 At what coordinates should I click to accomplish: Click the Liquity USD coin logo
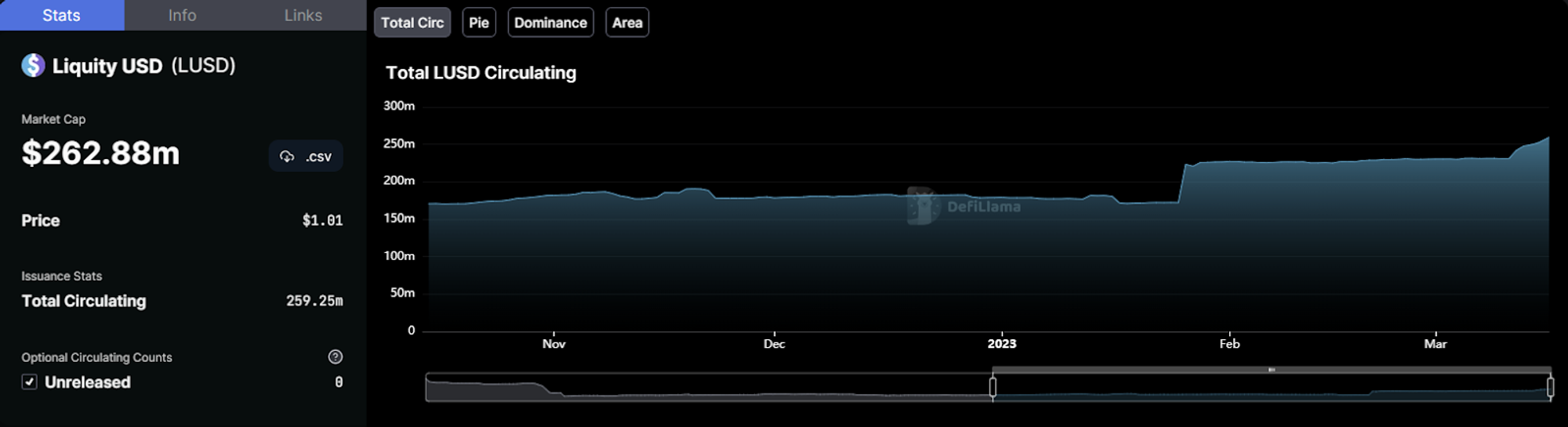pyautogui.click(x=33, y=65)
